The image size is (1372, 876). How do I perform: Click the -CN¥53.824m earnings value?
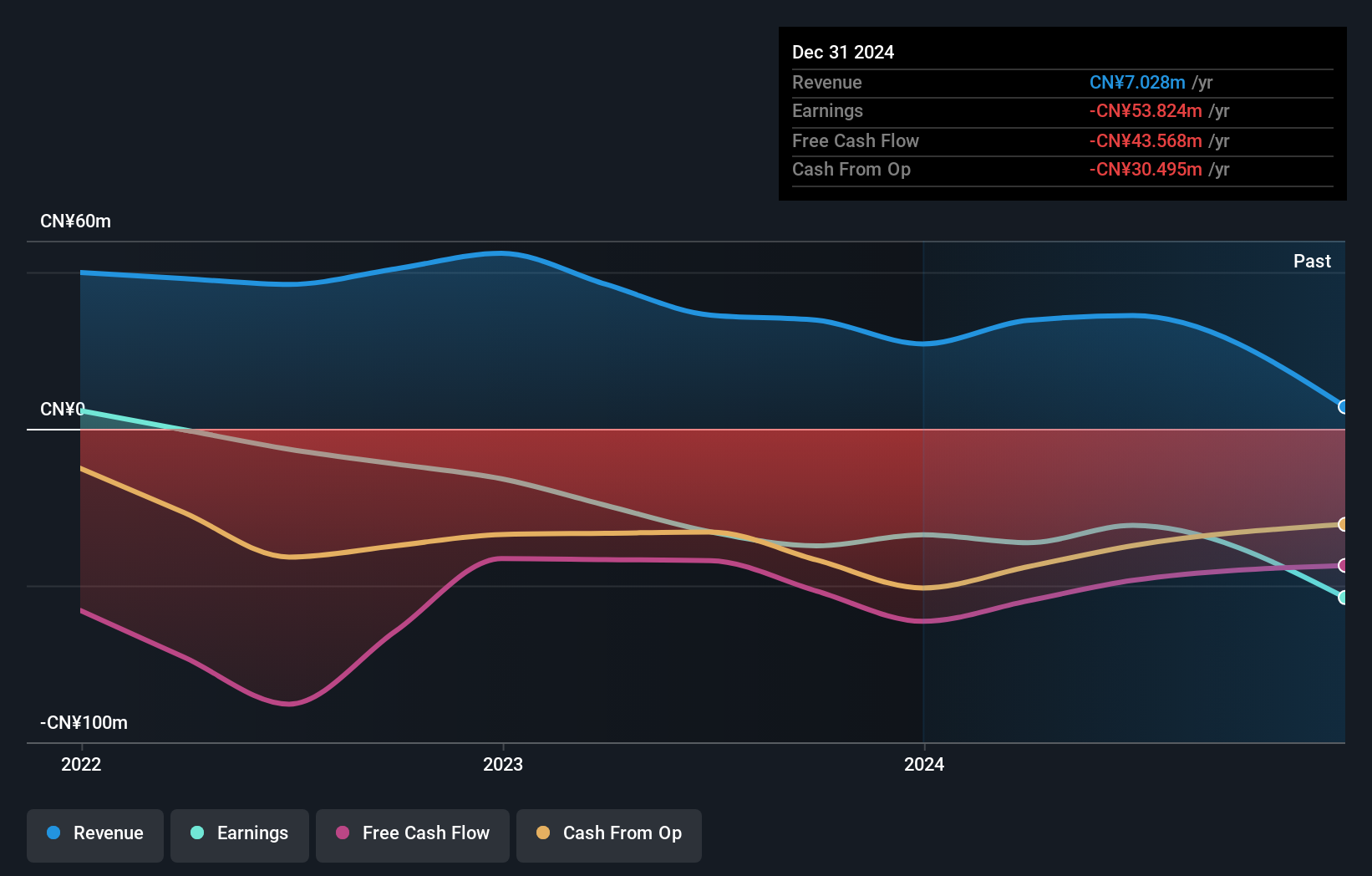(x=1146, y=111)
